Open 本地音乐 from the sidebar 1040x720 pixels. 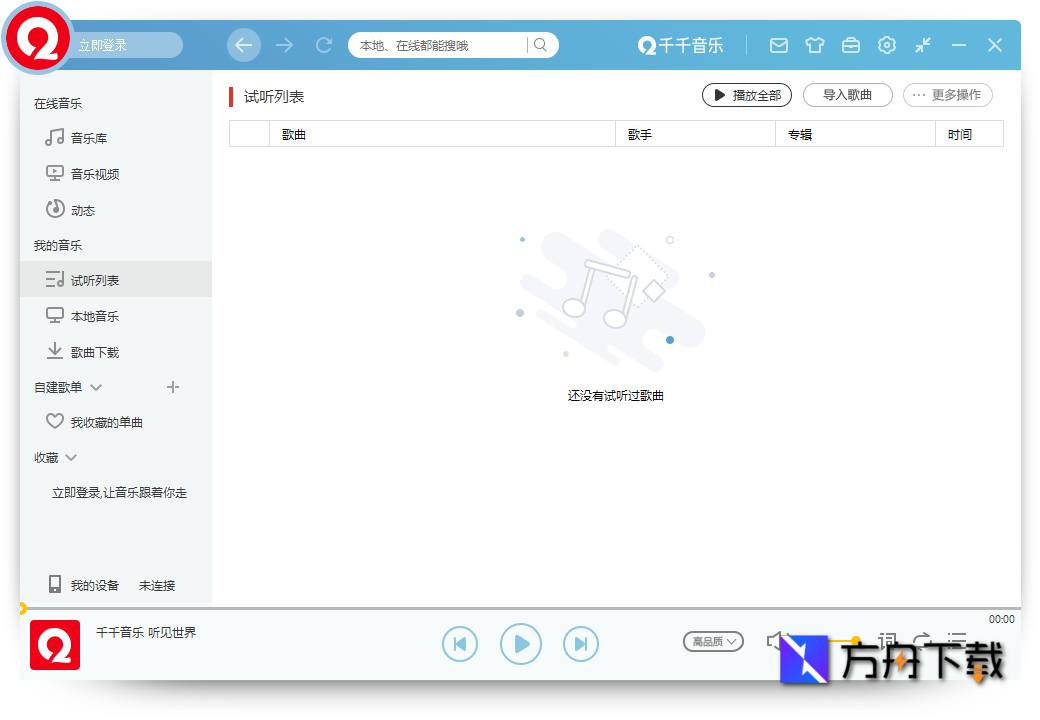[94, 315]
